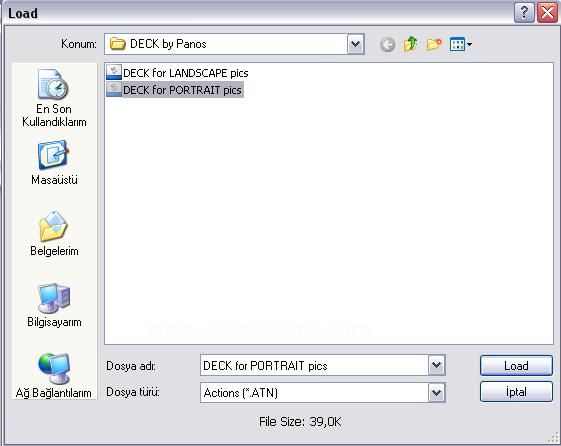The height and width of the screenshot is (446, 561).
Task: Open Ağ Bağlantılarım network places
Action: (54, 376)
